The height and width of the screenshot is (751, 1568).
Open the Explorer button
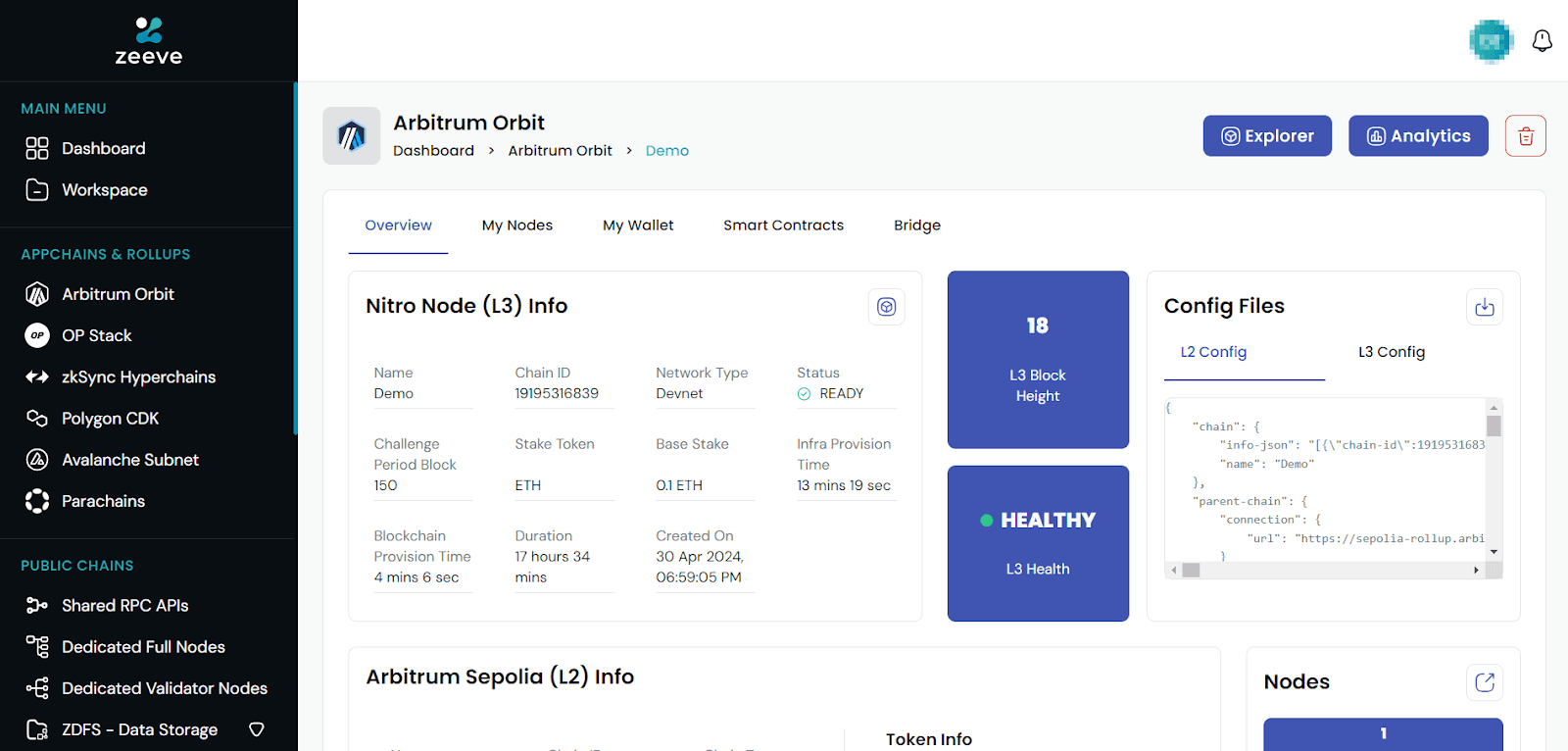click(1267, 136)
